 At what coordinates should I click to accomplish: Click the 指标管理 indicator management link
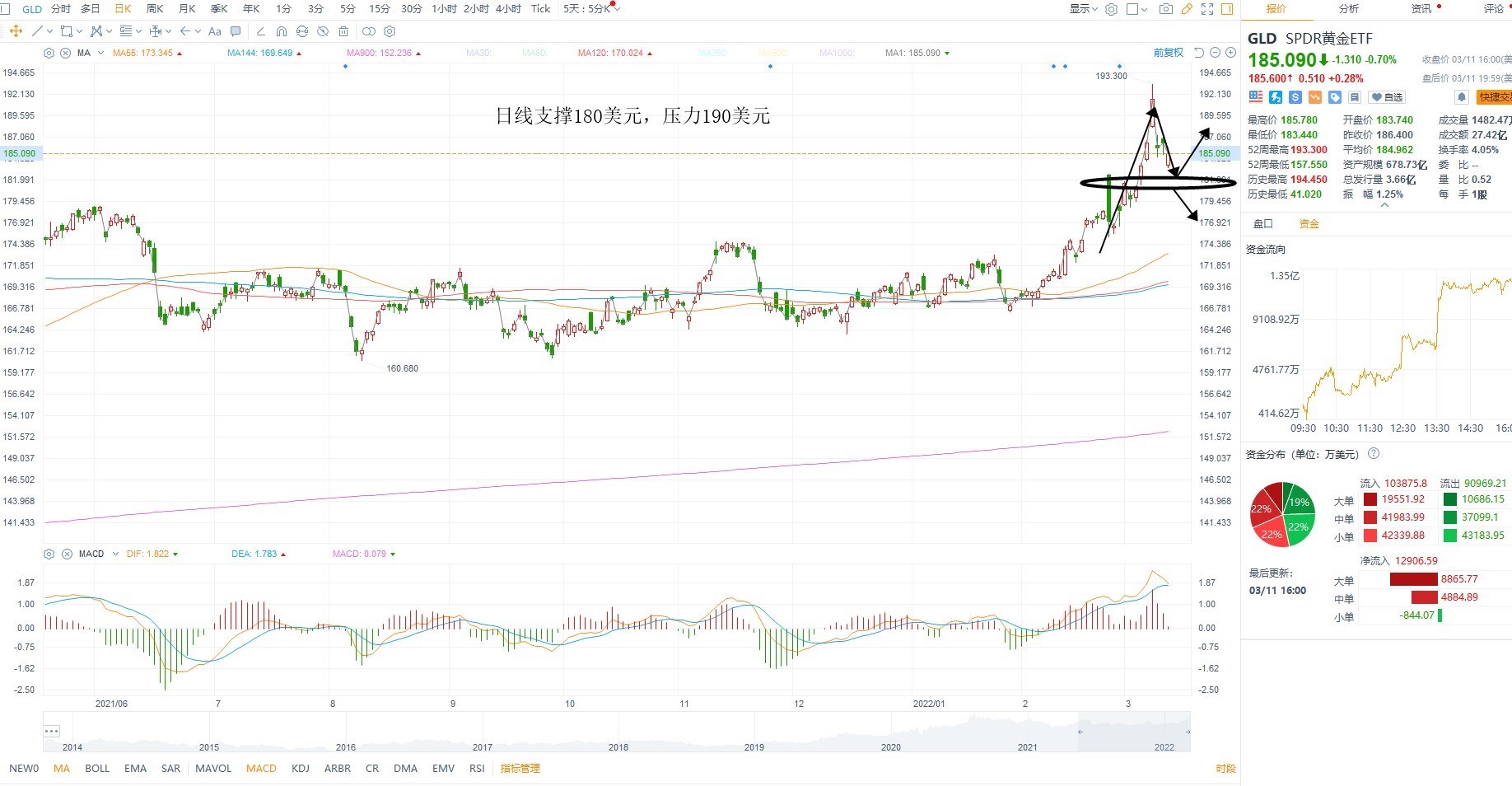(520, 769)
